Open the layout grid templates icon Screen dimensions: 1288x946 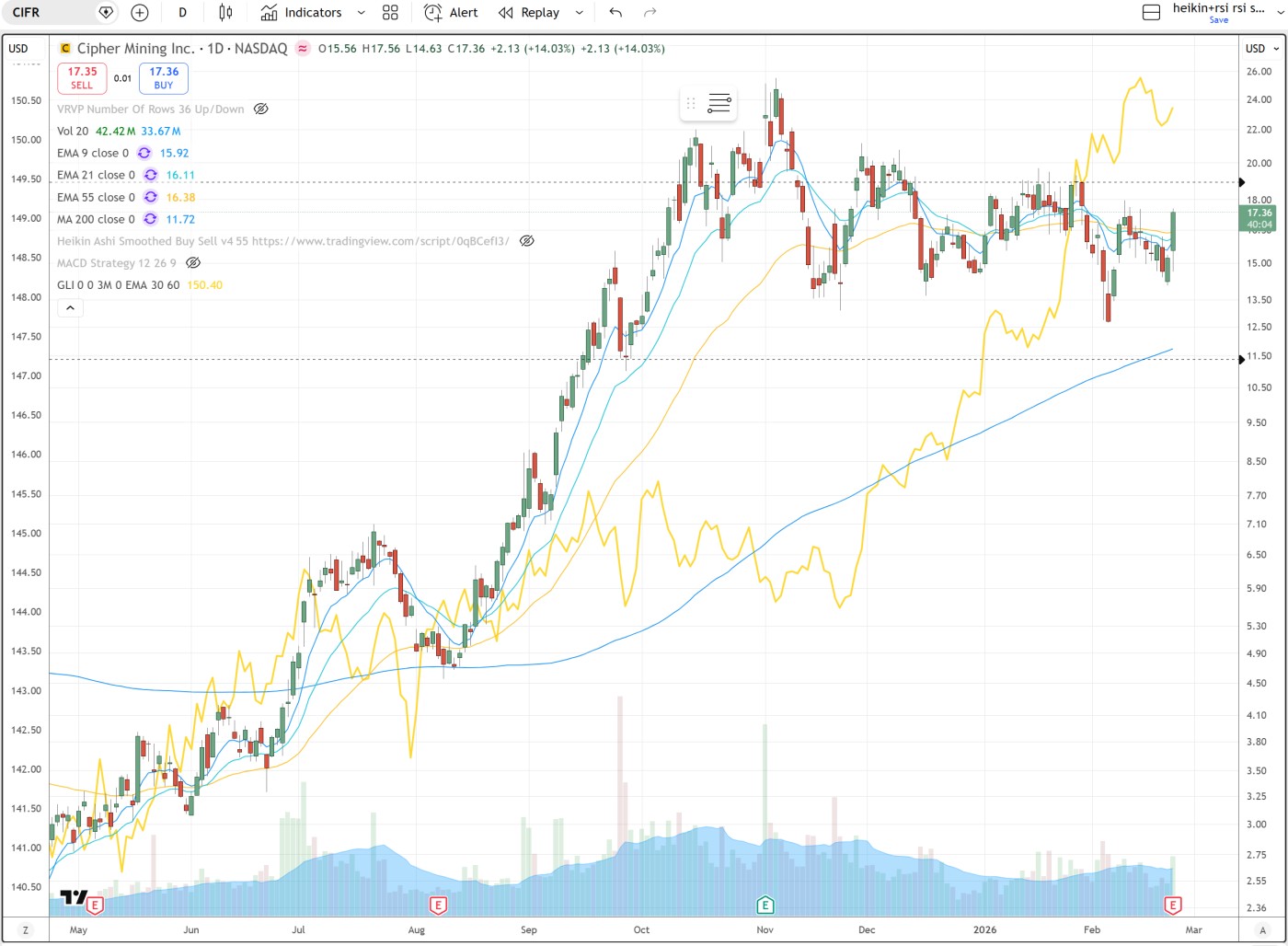[390, 13]
